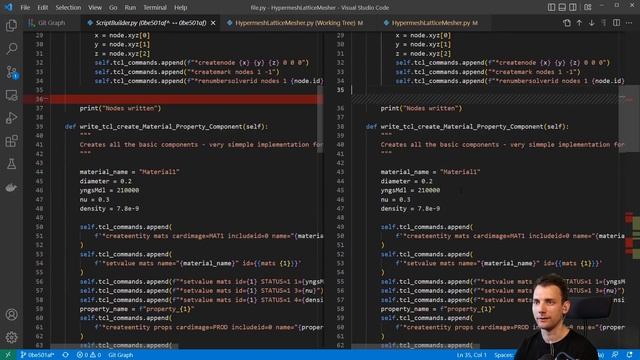Screen dimensions: 640x360
Task: Open the Customize Layout menu
Action: (x=588, y=7)
